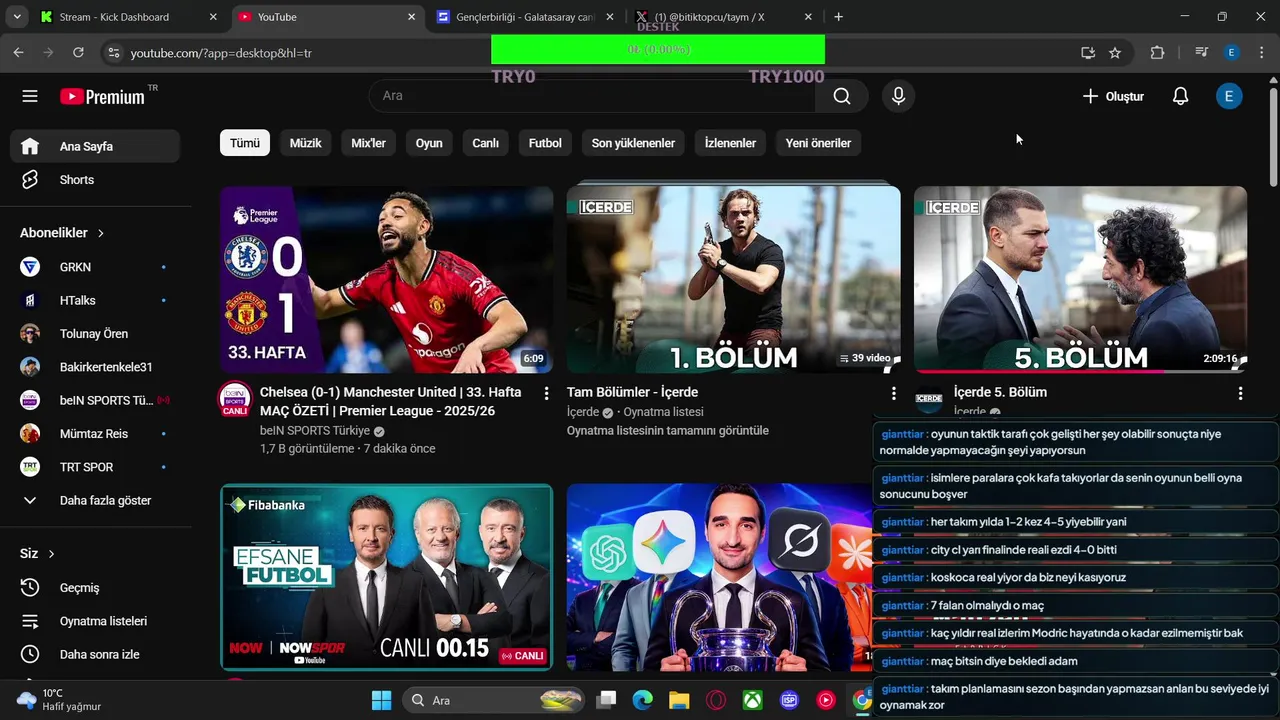The height and width of the screenshot is (720, 1280).
Task: Click beIN SPORTS channel avatar under Chelsea video
Action: (x=235, y=399)
